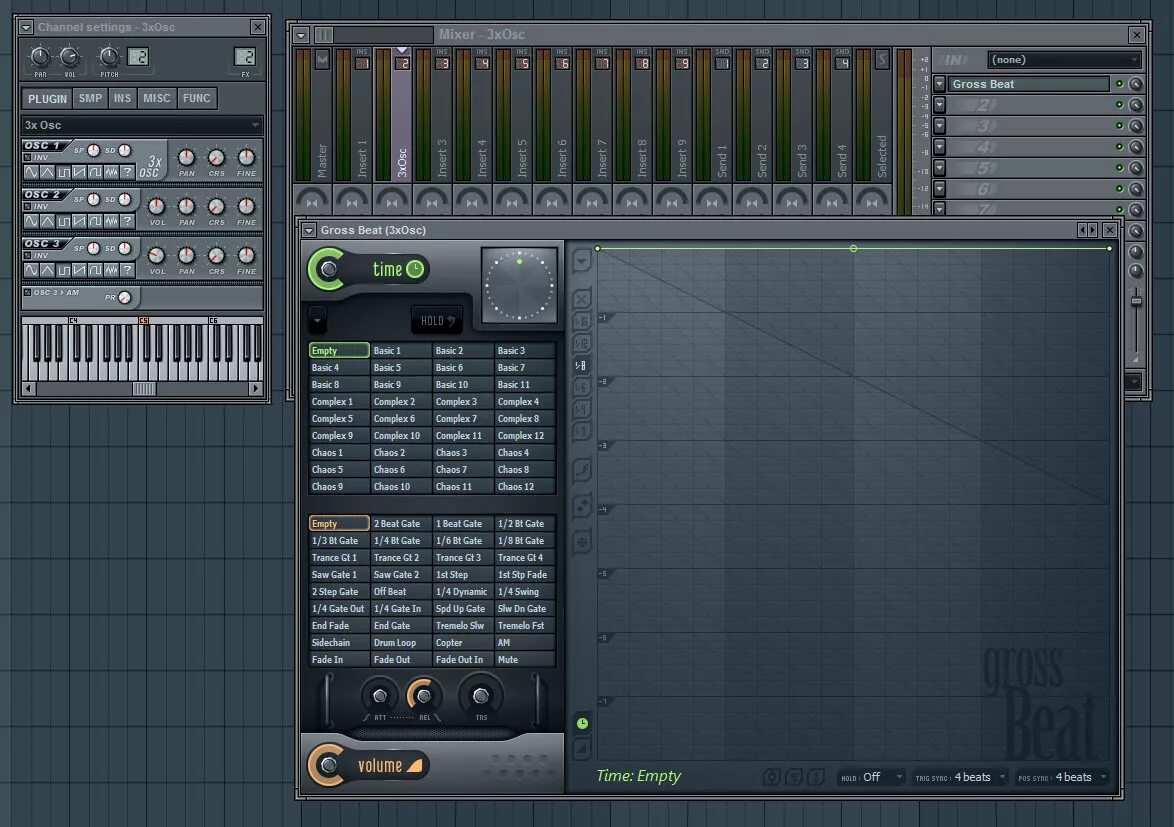This screenshot has width=1174, height=827.
Task: Select Trance Gt 1 volume preset
Action: click(x=339, y=558)
